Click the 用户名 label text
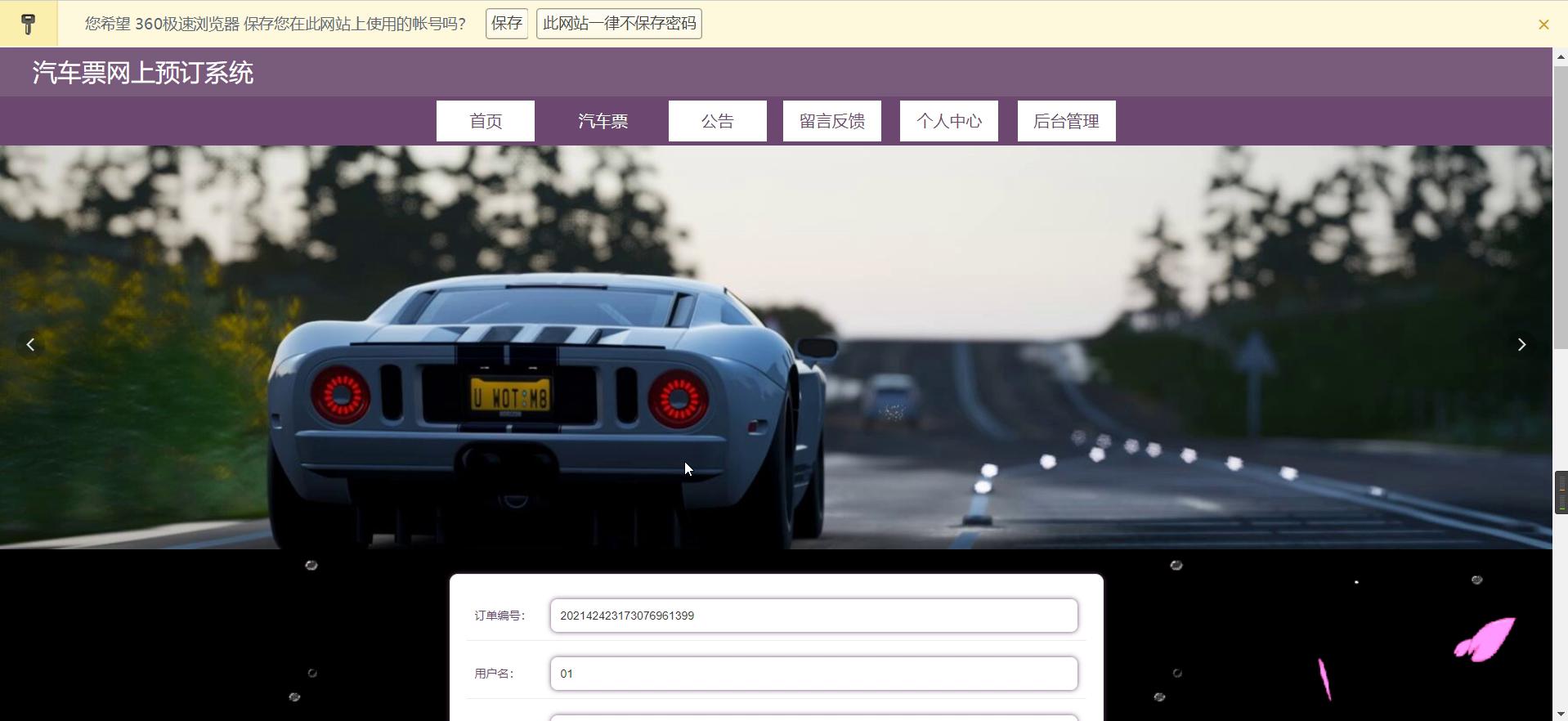The height and width of the screenshot is (721, 1568). pyautogui.click(x=494, y=674)
